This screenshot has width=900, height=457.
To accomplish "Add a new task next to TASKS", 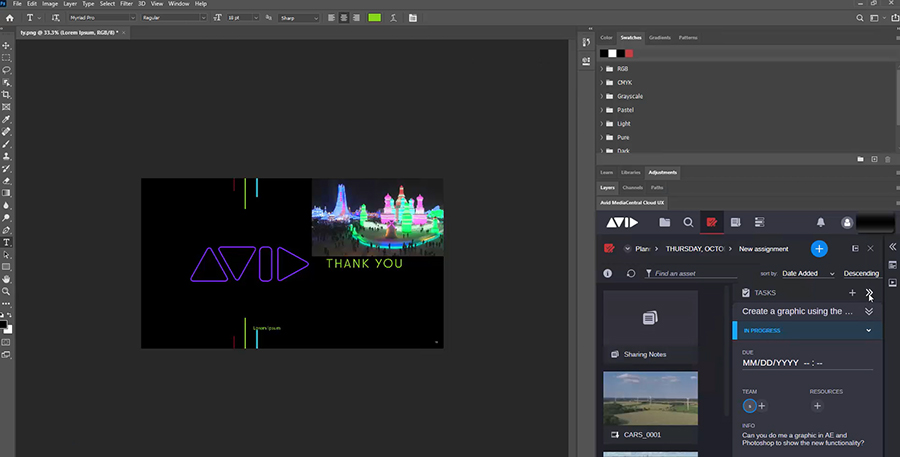I will [x=852, y=293].
